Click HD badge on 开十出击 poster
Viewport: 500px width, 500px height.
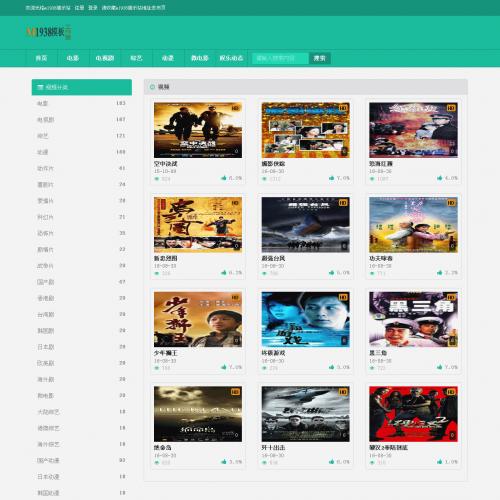[x=343, y=392]
